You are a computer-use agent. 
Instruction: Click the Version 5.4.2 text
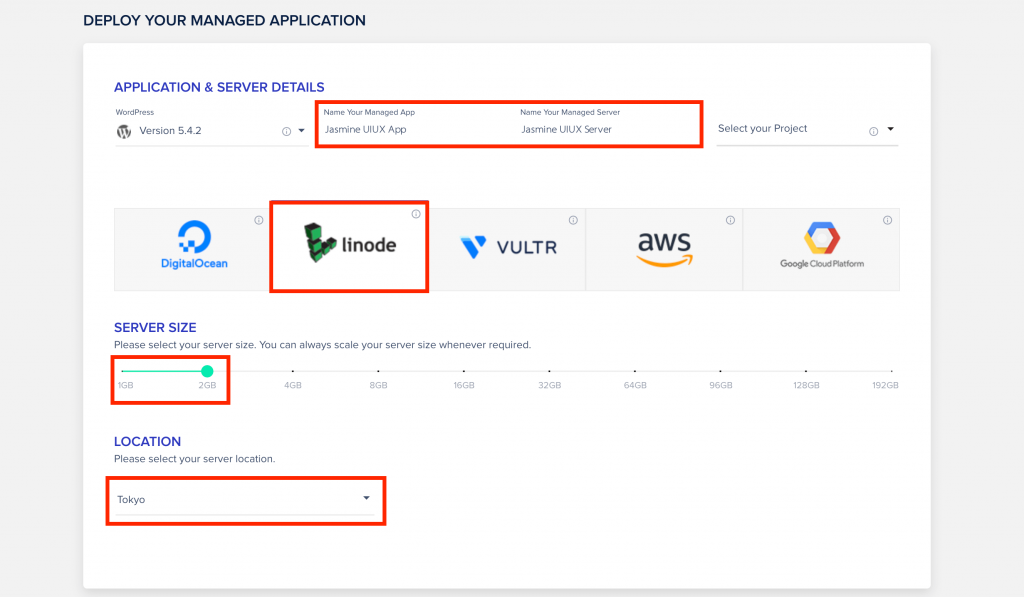tap(170, 131)
